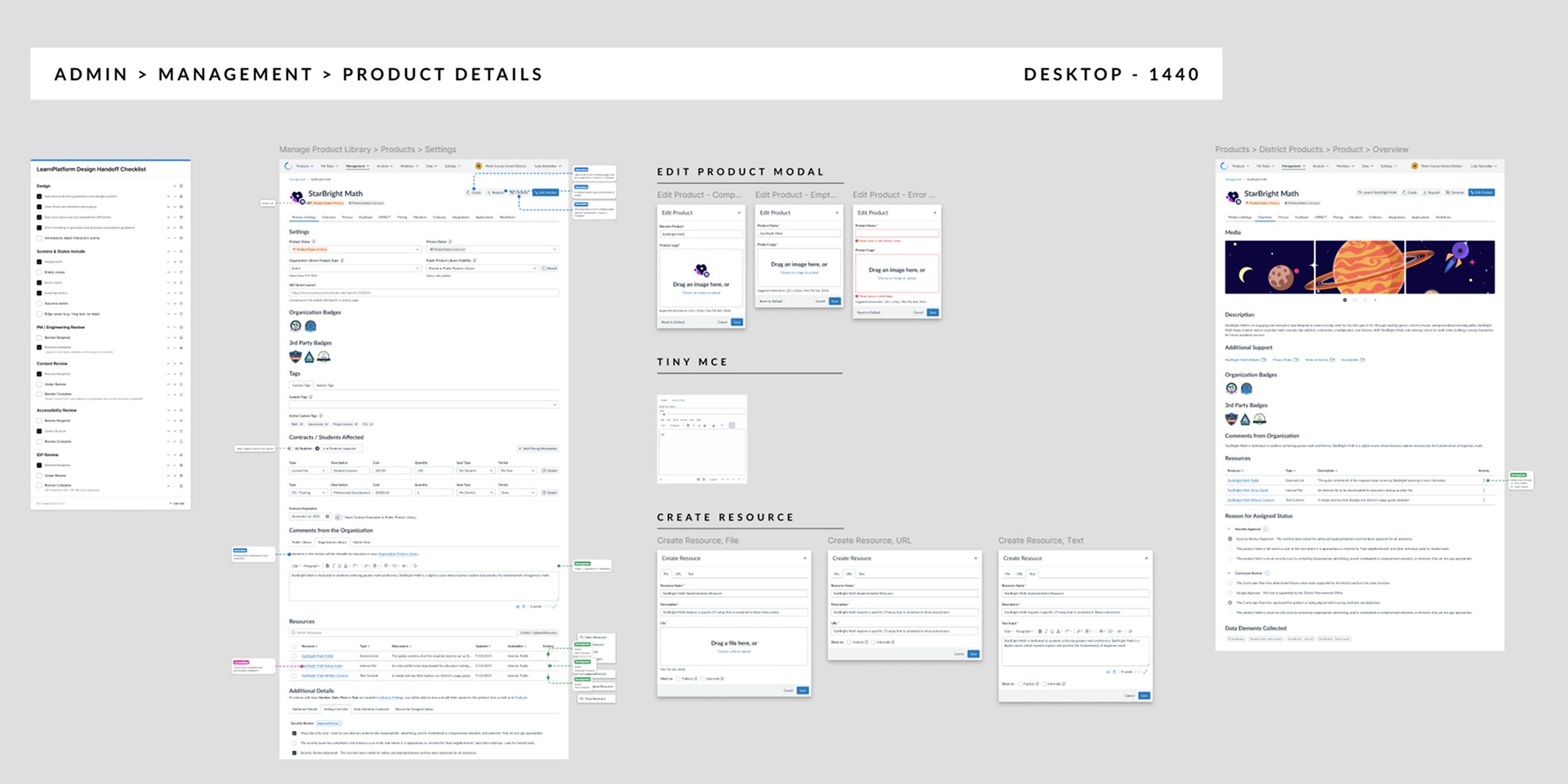Click orange shield 3rd Party Badge in Settings
The width and height of the screenshot is (1568, 784).
[x=296, y=357]
